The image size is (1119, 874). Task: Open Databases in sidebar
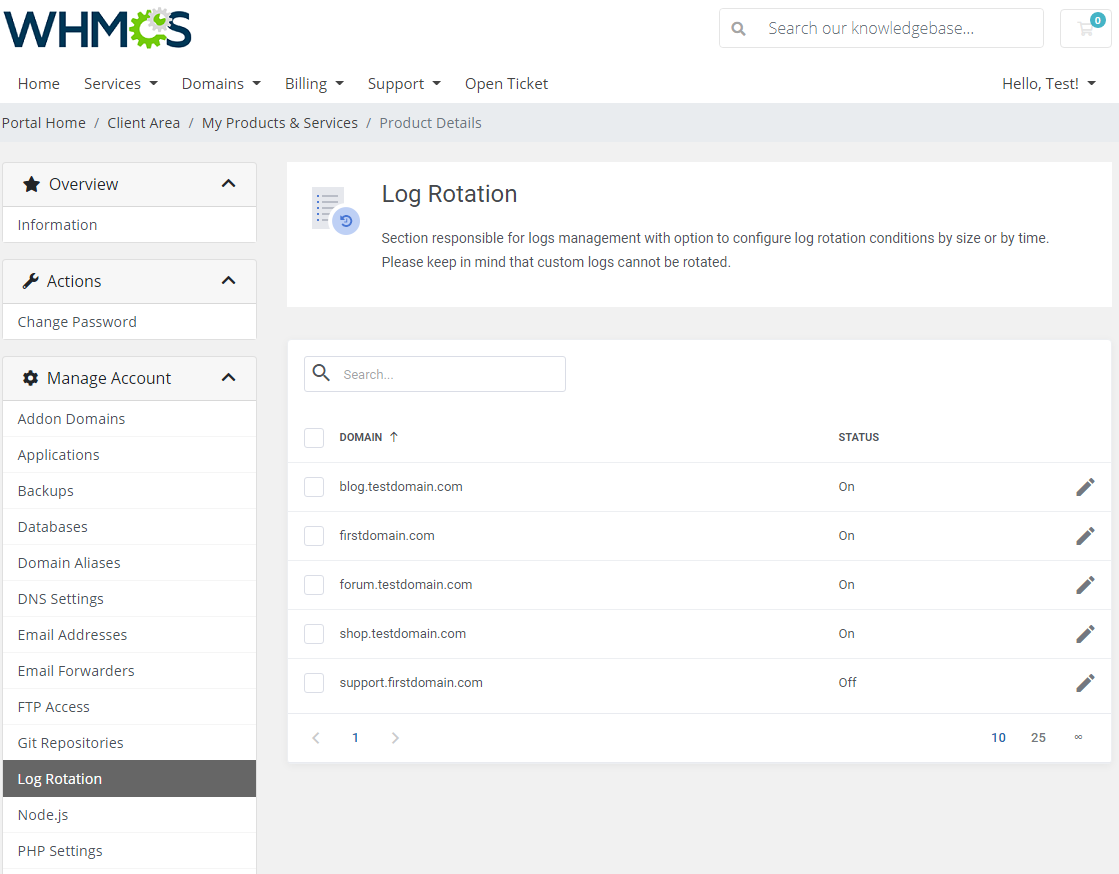[129, 527]
